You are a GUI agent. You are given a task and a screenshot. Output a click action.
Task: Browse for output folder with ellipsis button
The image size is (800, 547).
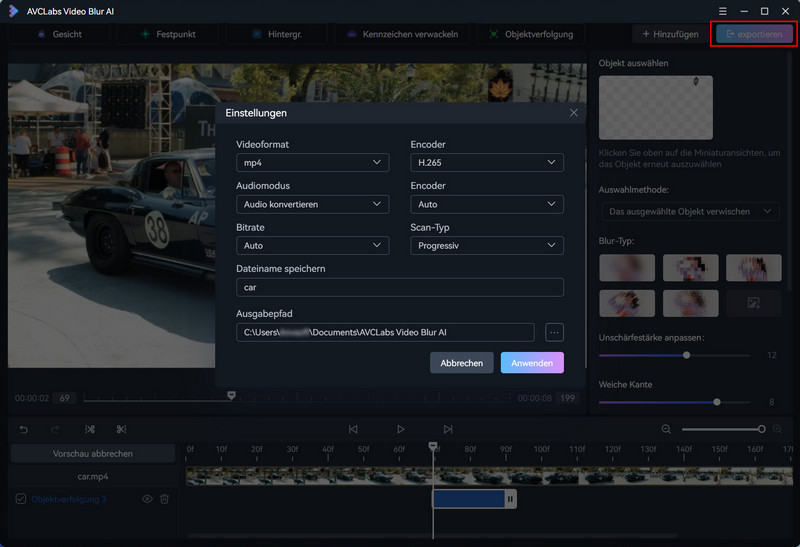(x=554, y=332)
